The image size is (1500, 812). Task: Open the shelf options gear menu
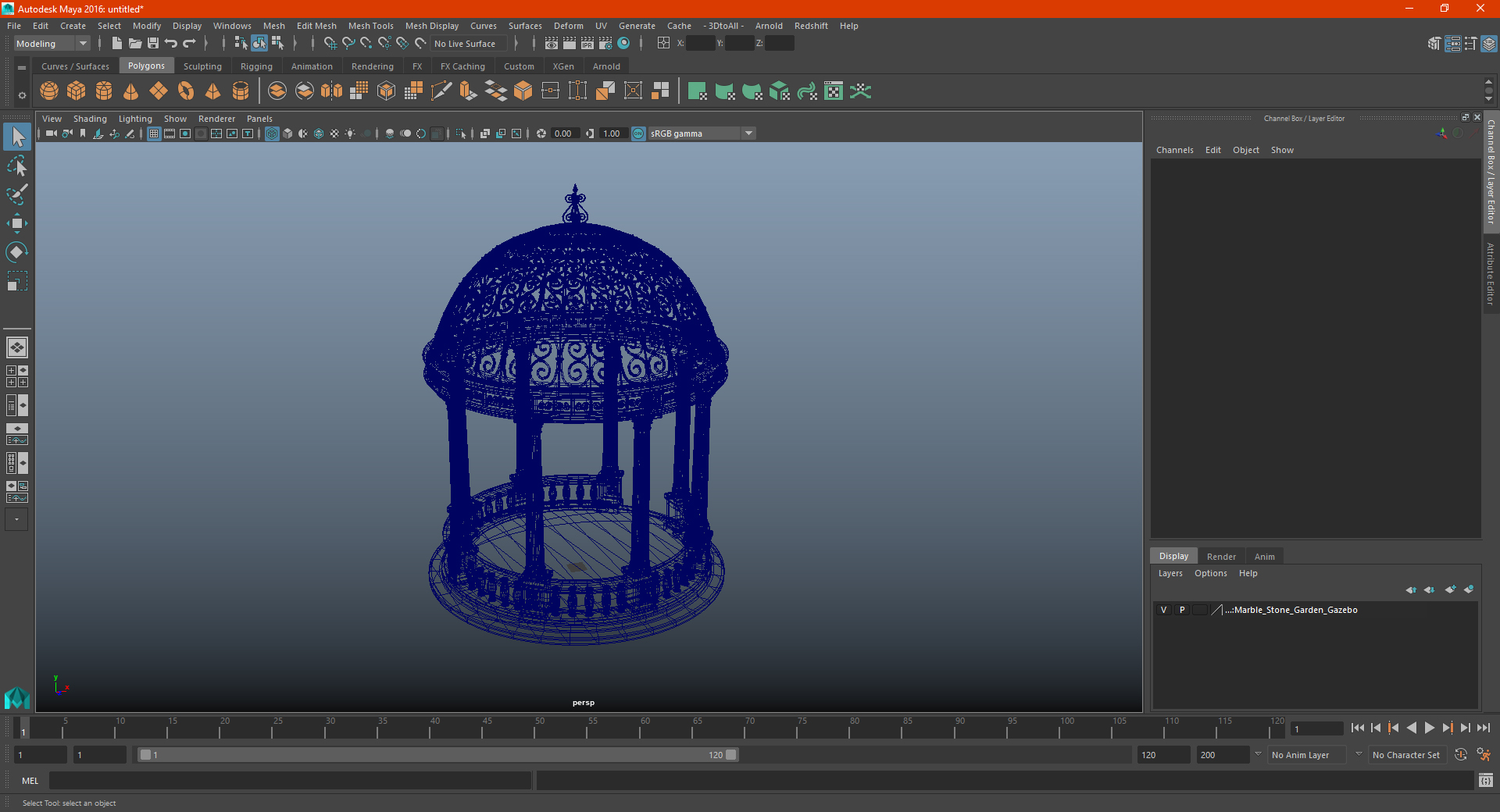pos(22,95)
